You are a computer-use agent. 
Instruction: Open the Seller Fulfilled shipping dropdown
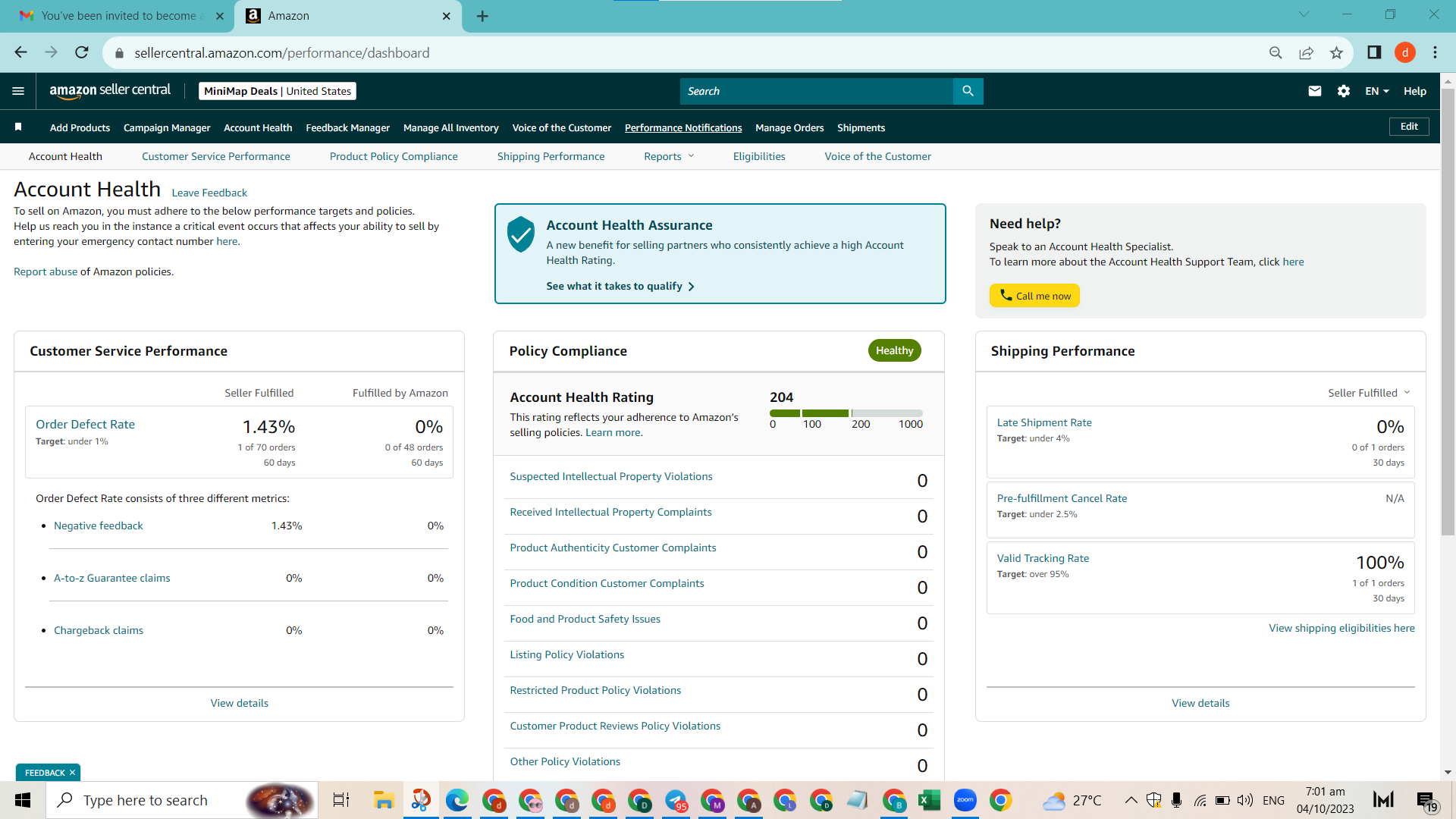point(1369,393)
